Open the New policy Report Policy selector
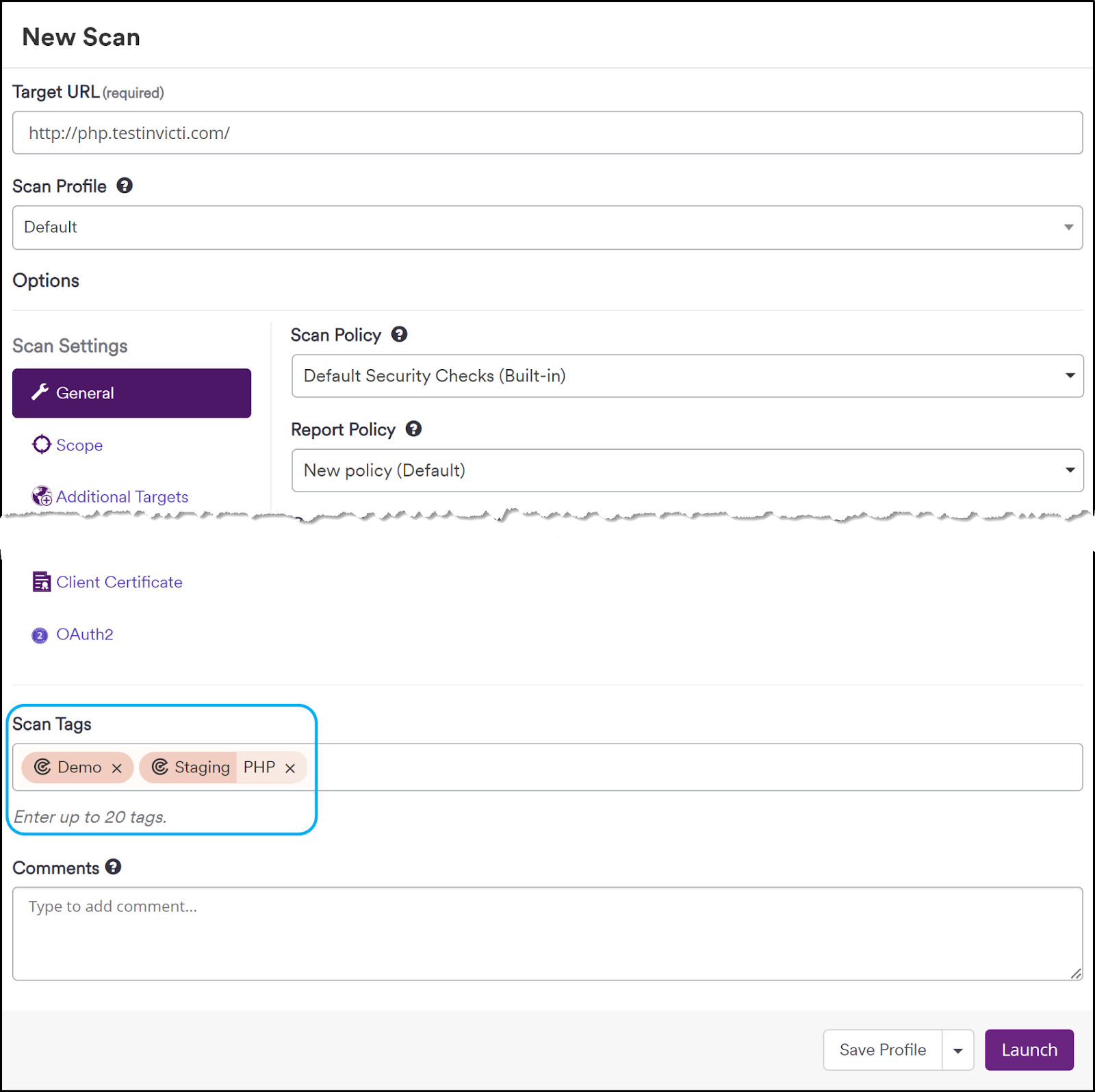 [1070, 470]
